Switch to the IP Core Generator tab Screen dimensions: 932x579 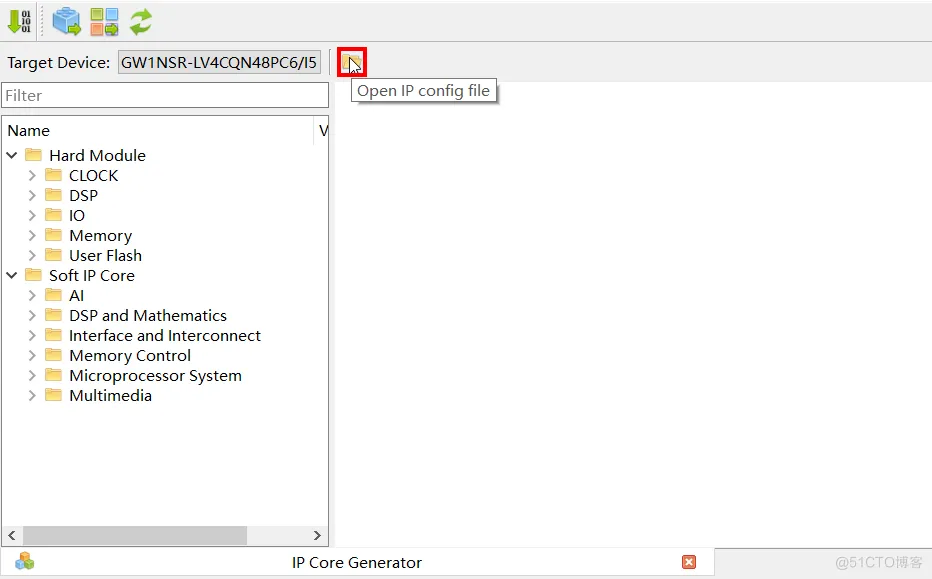(357, 562)
